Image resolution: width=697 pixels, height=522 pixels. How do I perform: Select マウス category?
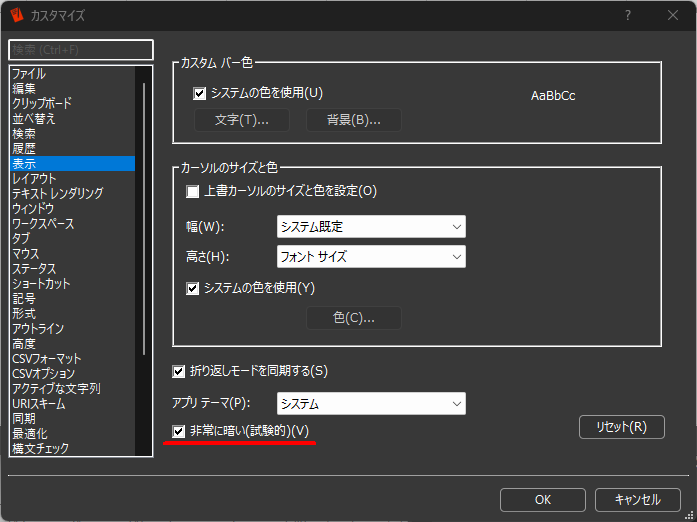(72, 254)
